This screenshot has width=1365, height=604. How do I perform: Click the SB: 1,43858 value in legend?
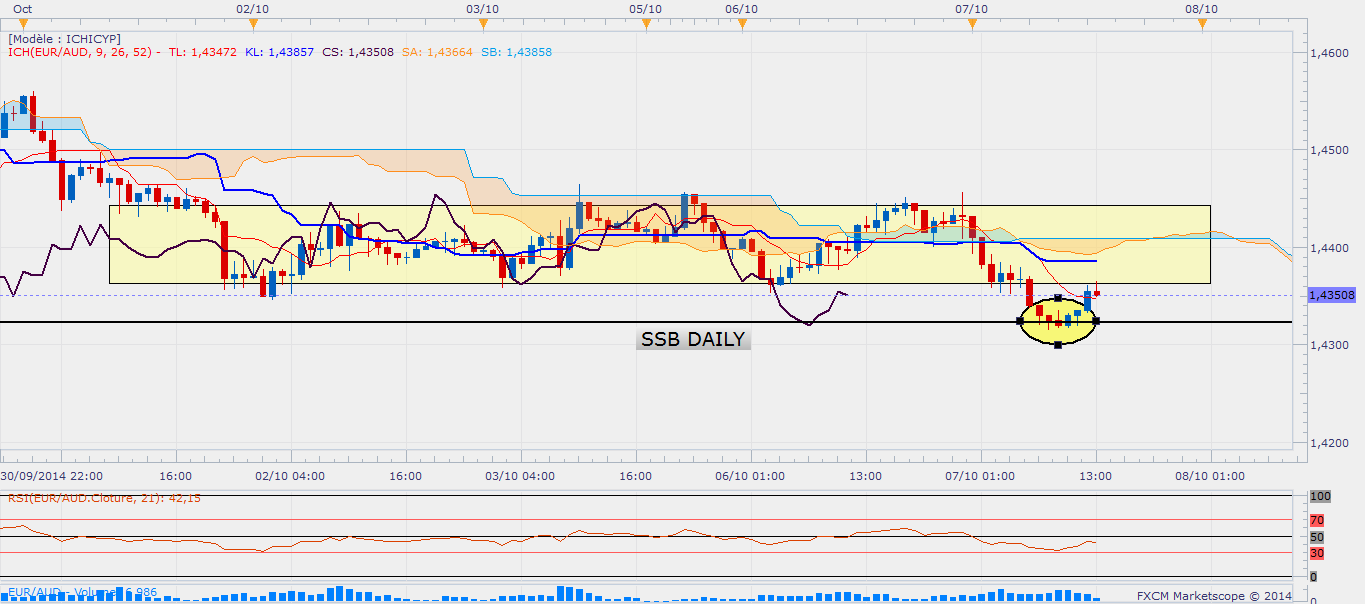pos(516,52)
